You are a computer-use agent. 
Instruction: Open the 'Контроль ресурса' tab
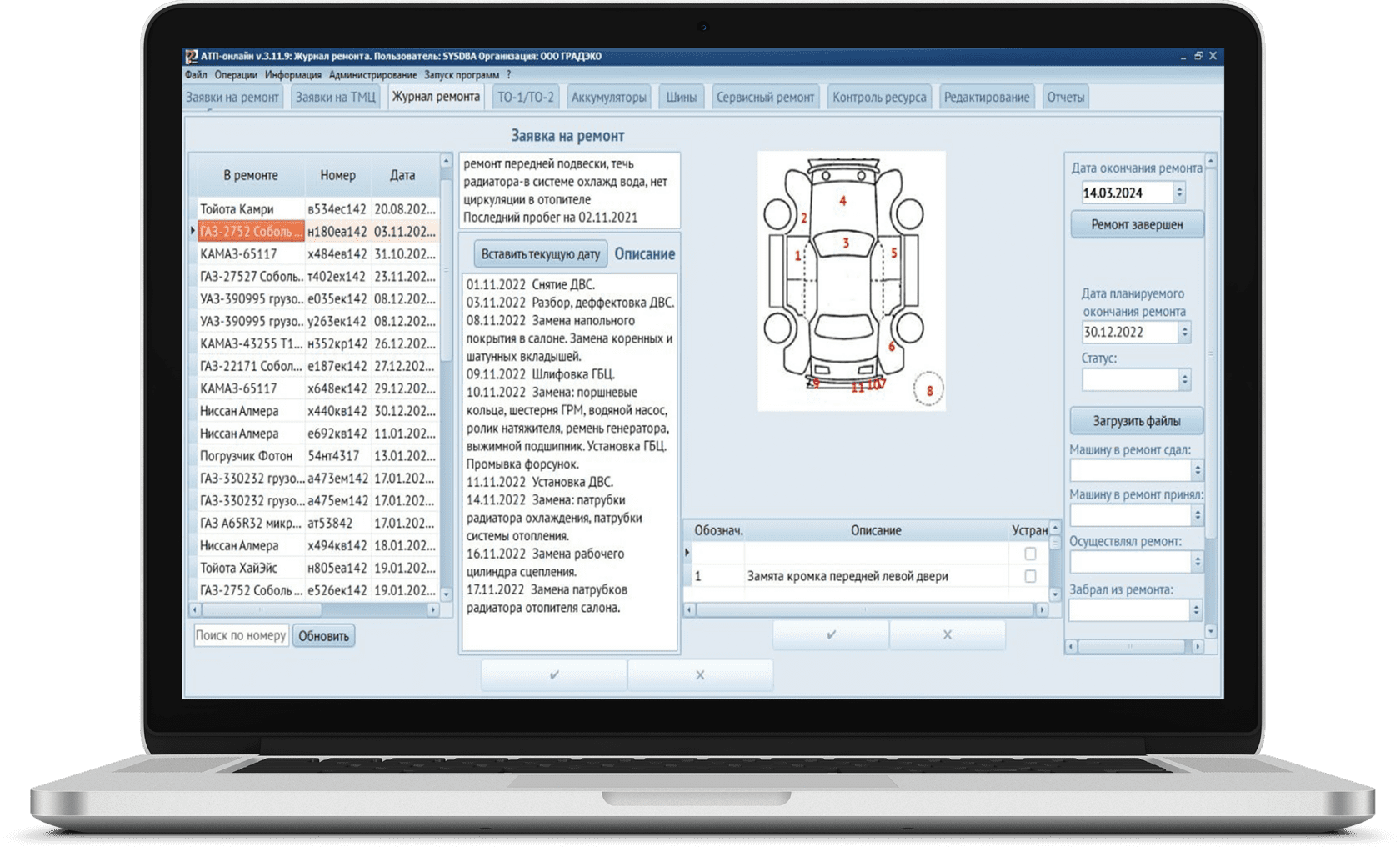point(879,98)
